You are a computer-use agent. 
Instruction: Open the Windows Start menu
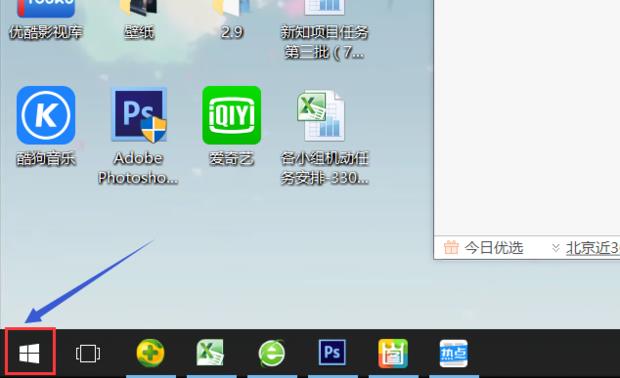coord(30,353)
